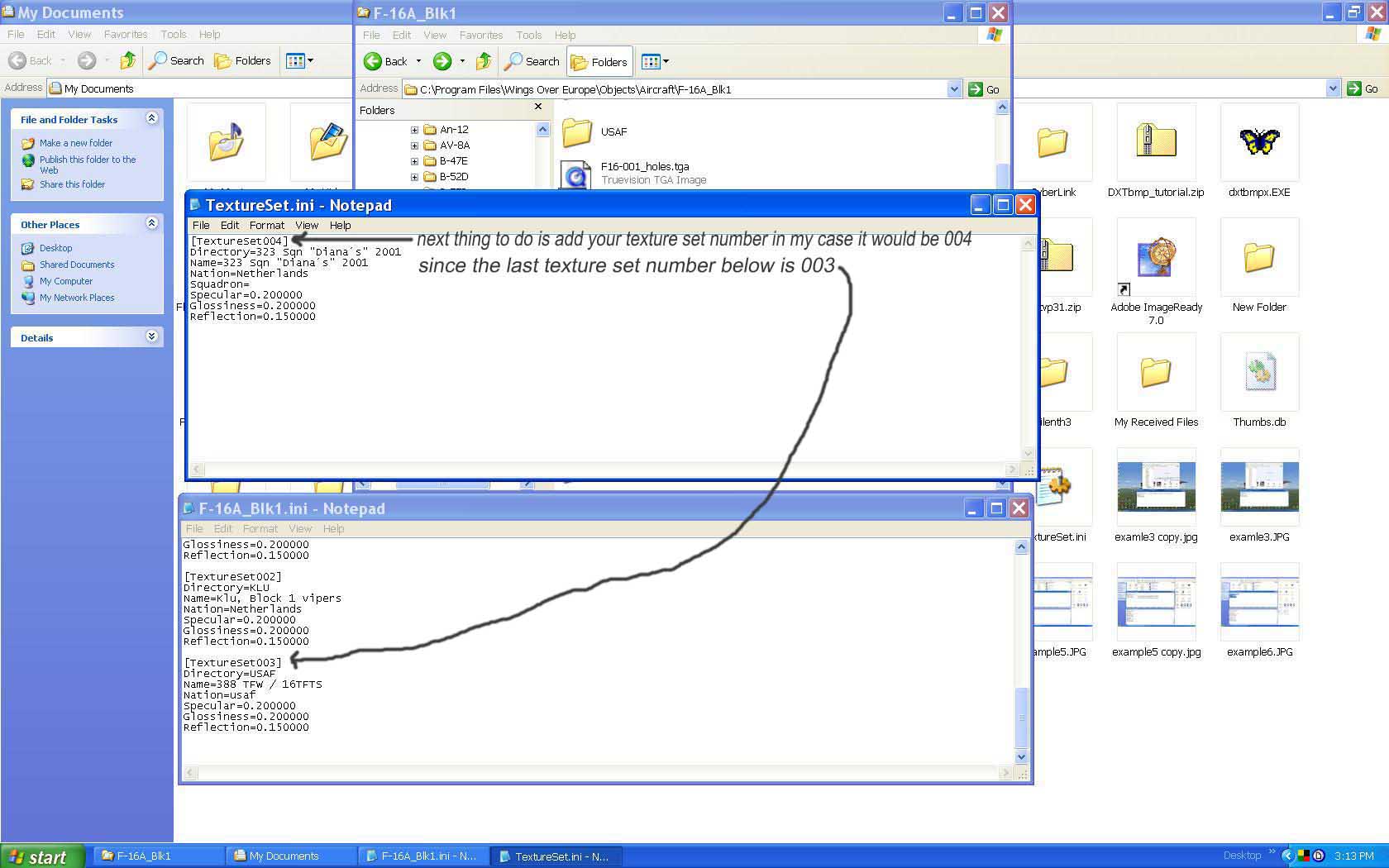Open the Format menu in TextureSet.ini Notepad
This screenshot has width=1389, height=868.
[x=267, y=225]
